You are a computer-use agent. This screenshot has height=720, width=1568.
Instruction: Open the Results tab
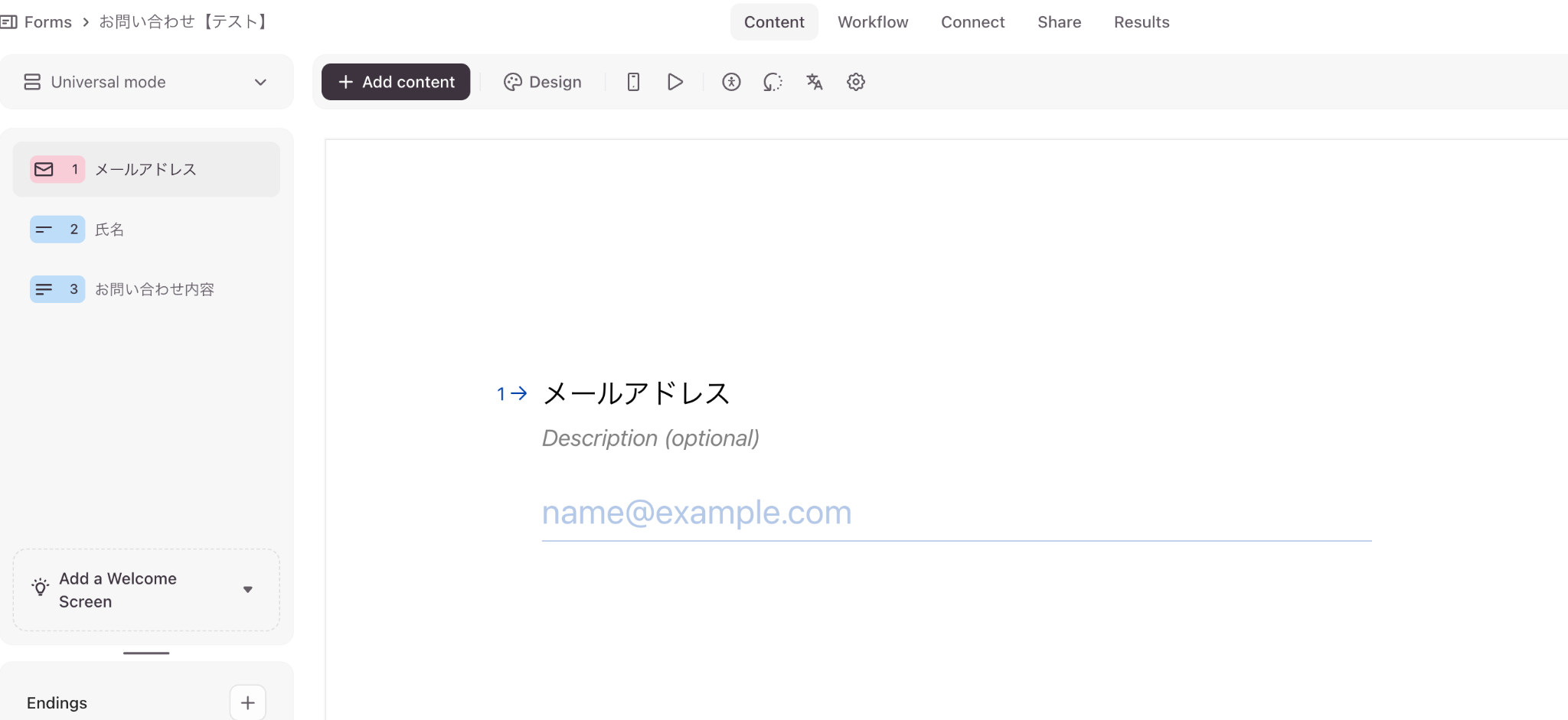coord(1141,22)
